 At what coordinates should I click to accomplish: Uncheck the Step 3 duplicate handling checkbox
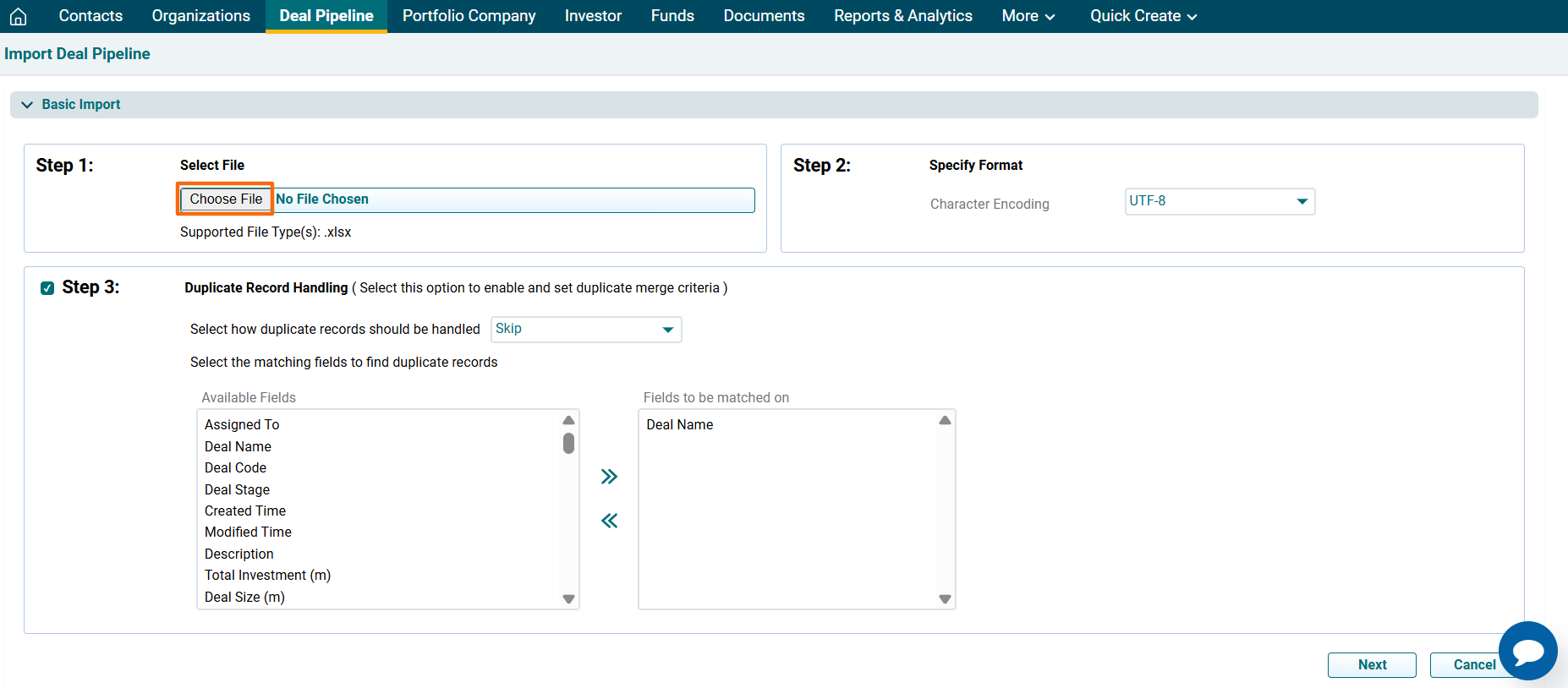pos(47,288)
